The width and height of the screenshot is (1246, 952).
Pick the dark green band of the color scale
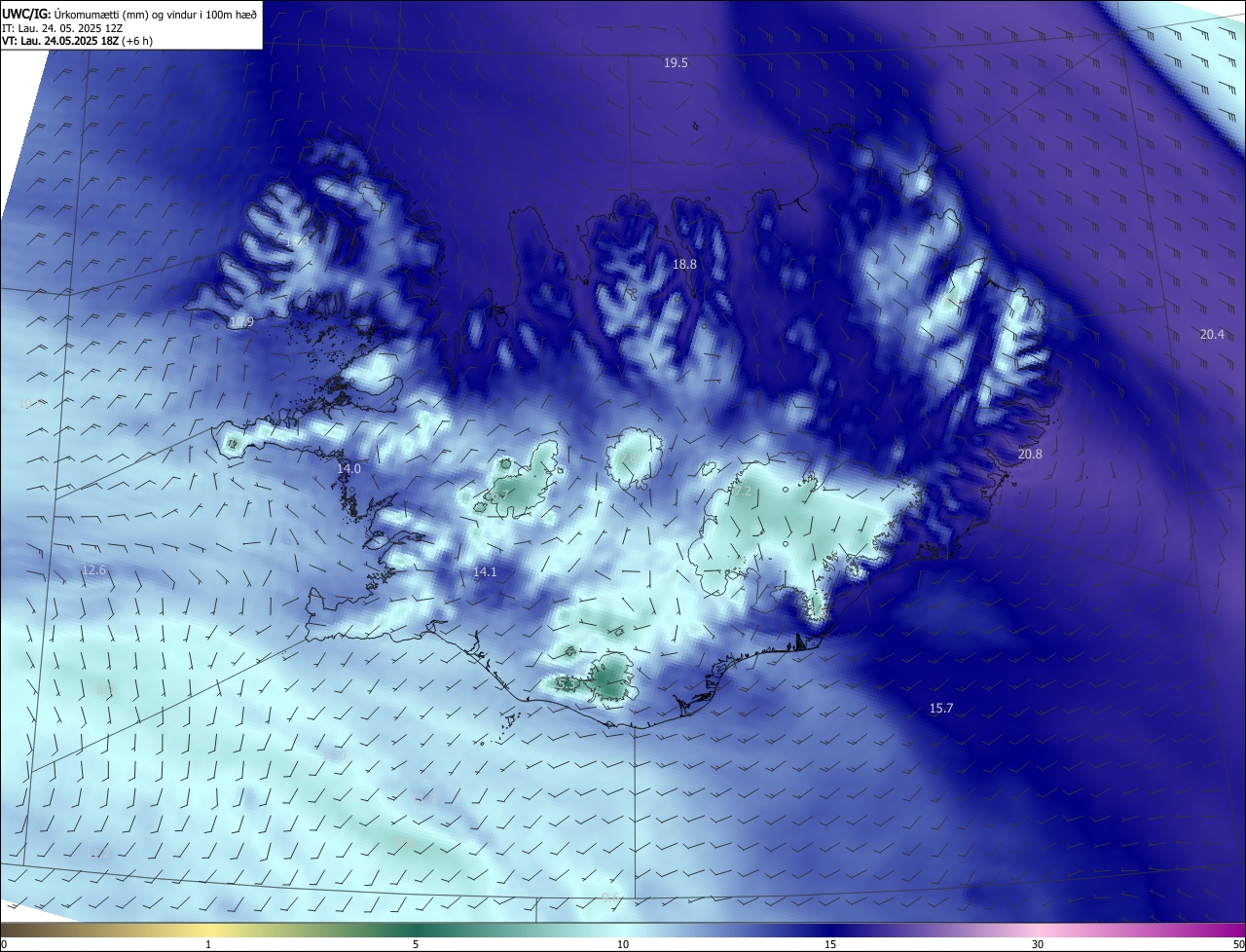click(x=416, y=930)
